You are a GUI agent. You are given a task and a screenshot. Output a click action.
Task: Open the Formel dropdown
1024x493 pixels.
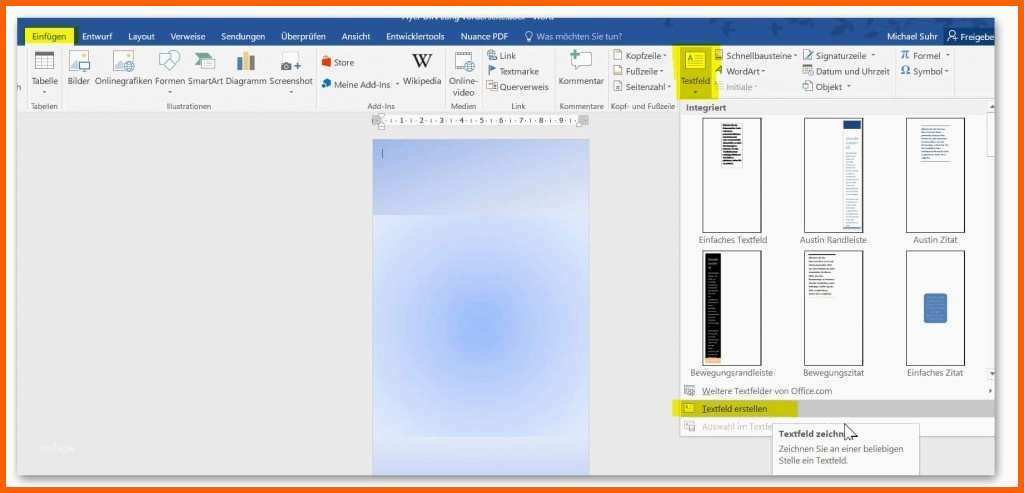click(x=925, y=56)
